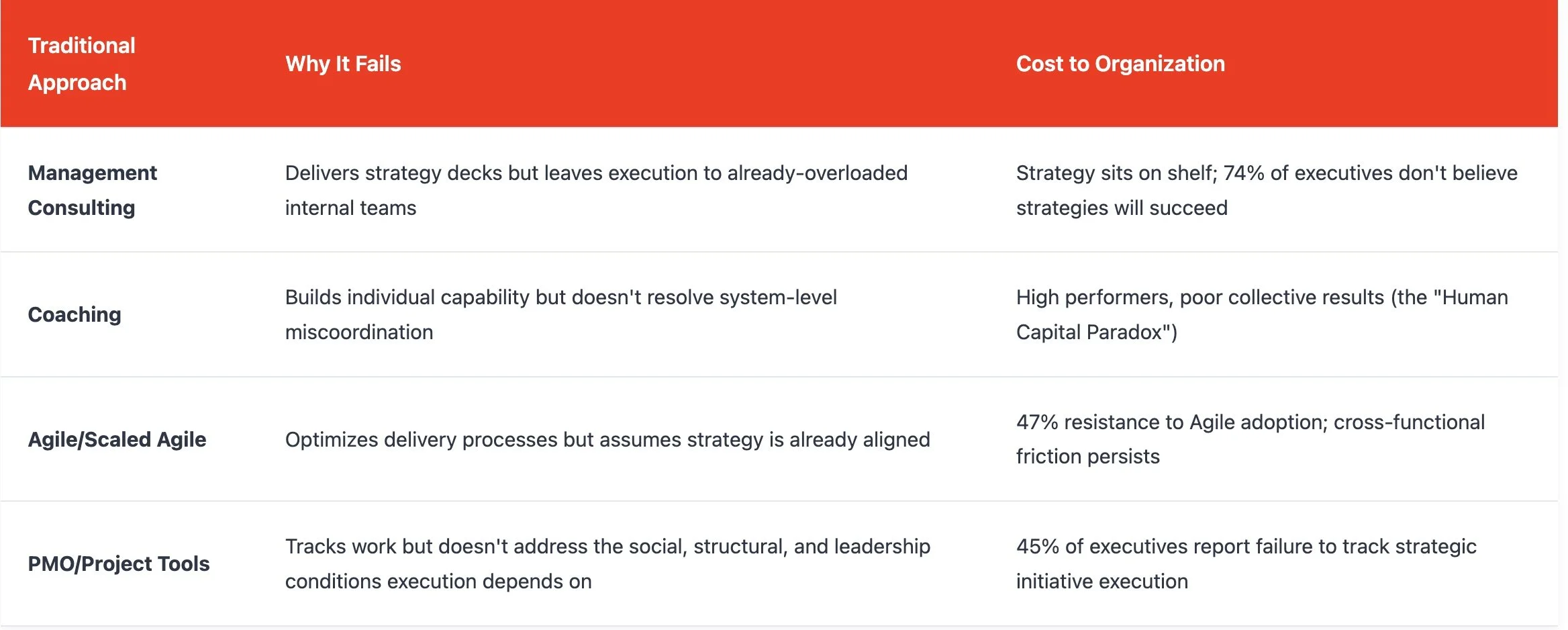Image resolution: width=1568 pixels, height=630 pixels.
Task: Select the PMO/Project Tools row label
Action: click(119, 564)
